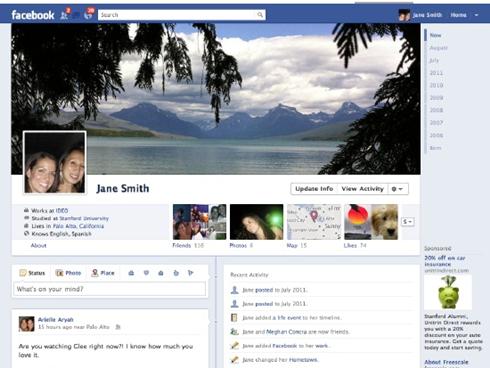Open Palo Alto, California link
The image size is (490, 368).
(78, 226)
